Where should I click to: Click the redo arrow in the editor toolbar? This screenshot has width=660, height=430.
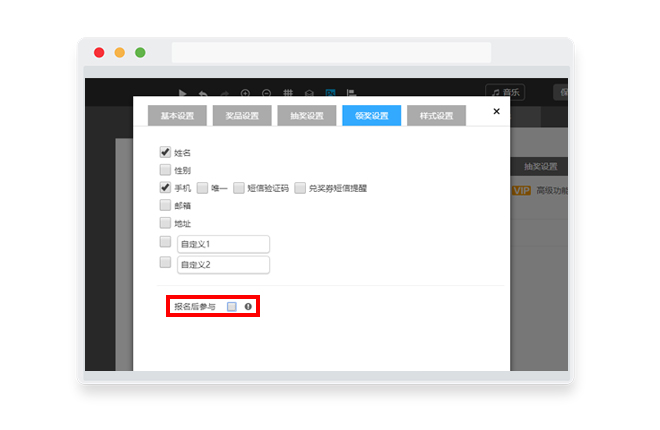coord(225,93)
